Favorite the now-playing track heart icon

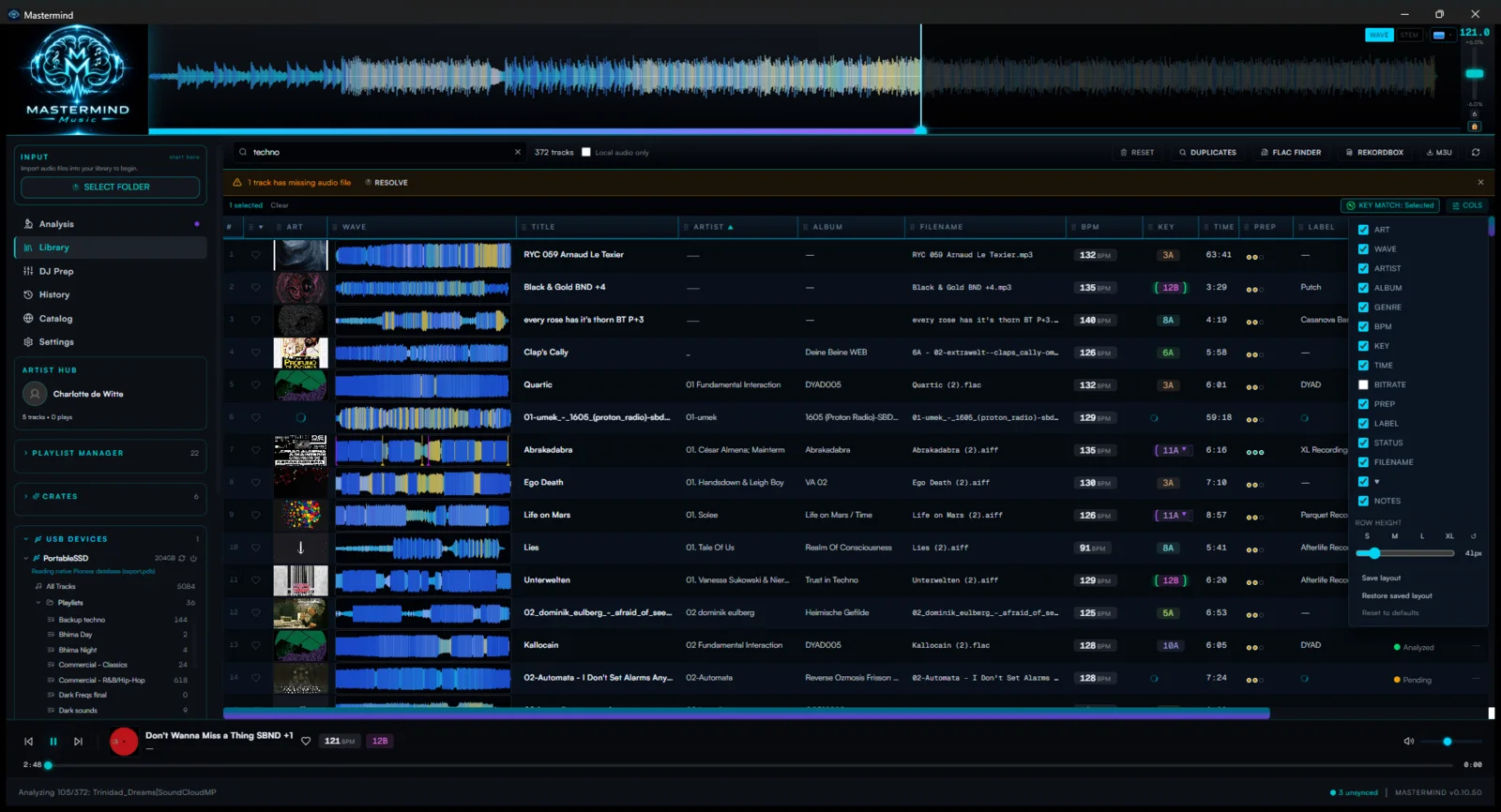(x=306, y=741)
